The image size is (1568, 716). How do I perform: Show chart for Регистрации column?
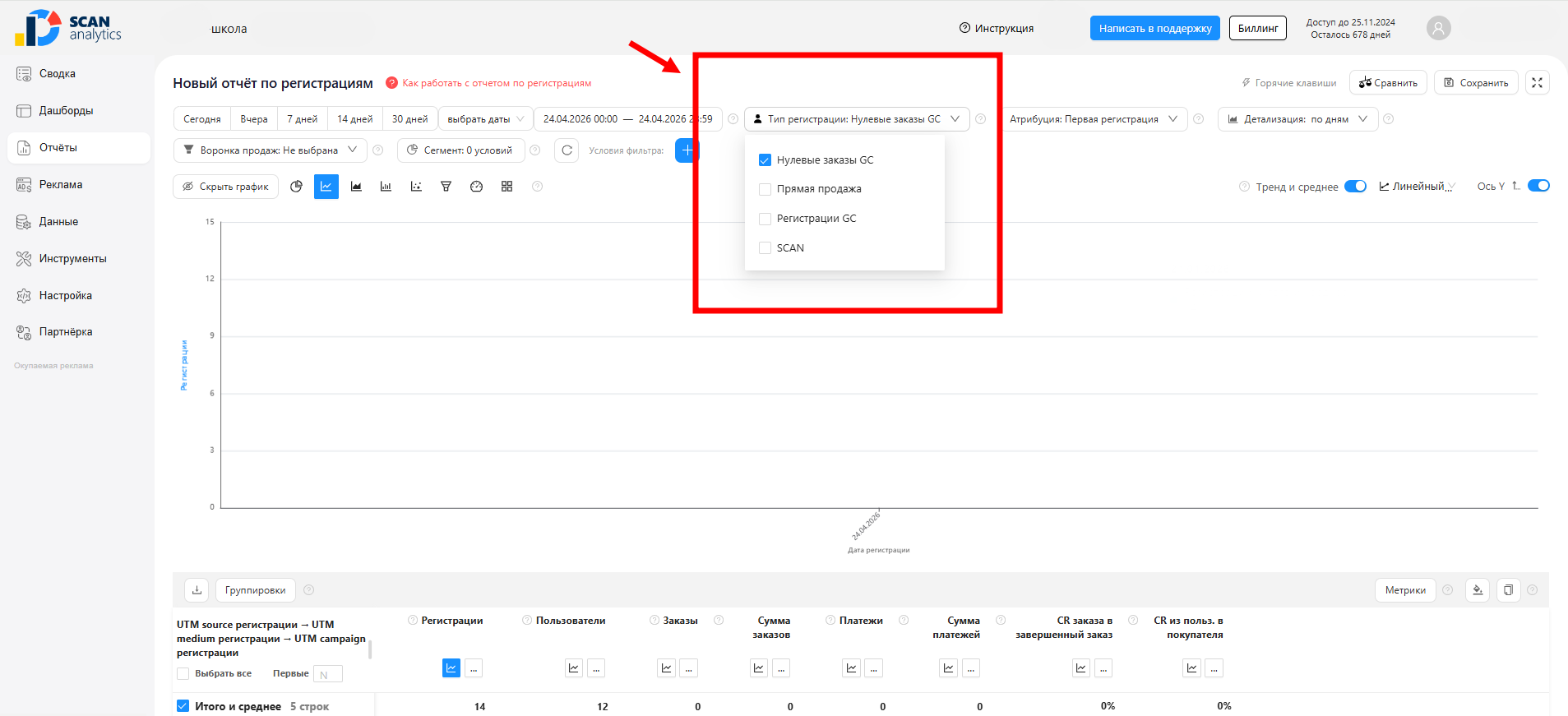click(x=451, y=668)
